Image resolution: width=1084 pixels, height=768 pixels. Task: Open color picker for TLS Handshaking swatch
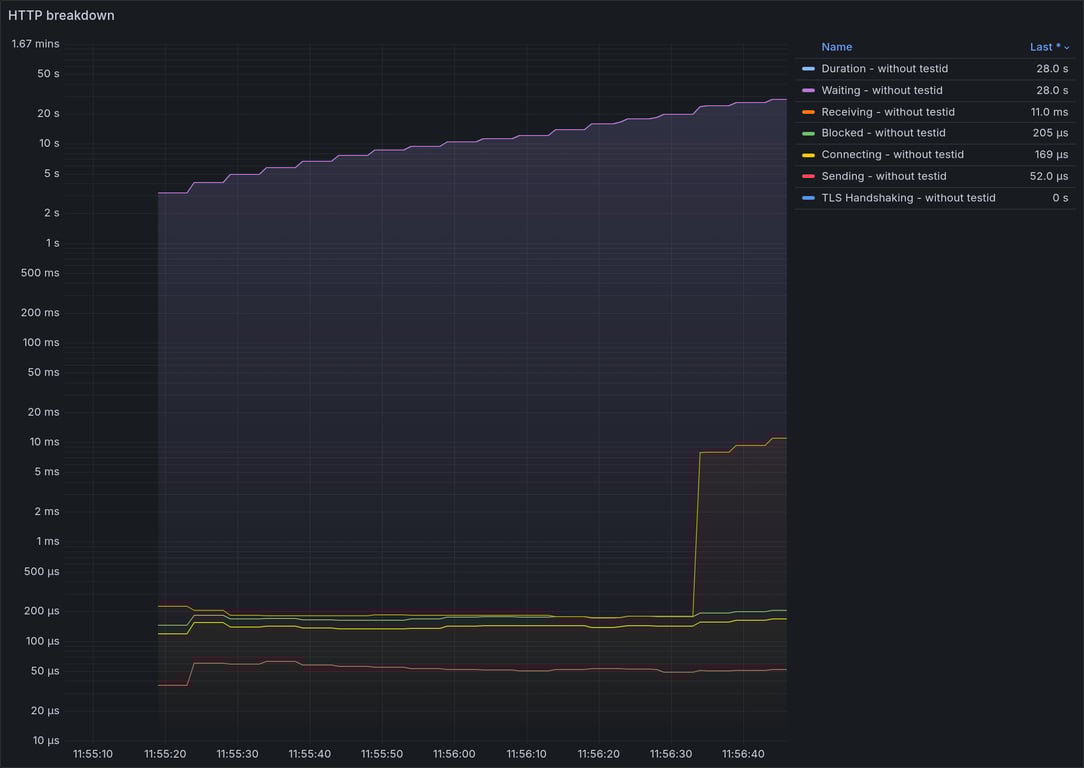click(807, 198)
